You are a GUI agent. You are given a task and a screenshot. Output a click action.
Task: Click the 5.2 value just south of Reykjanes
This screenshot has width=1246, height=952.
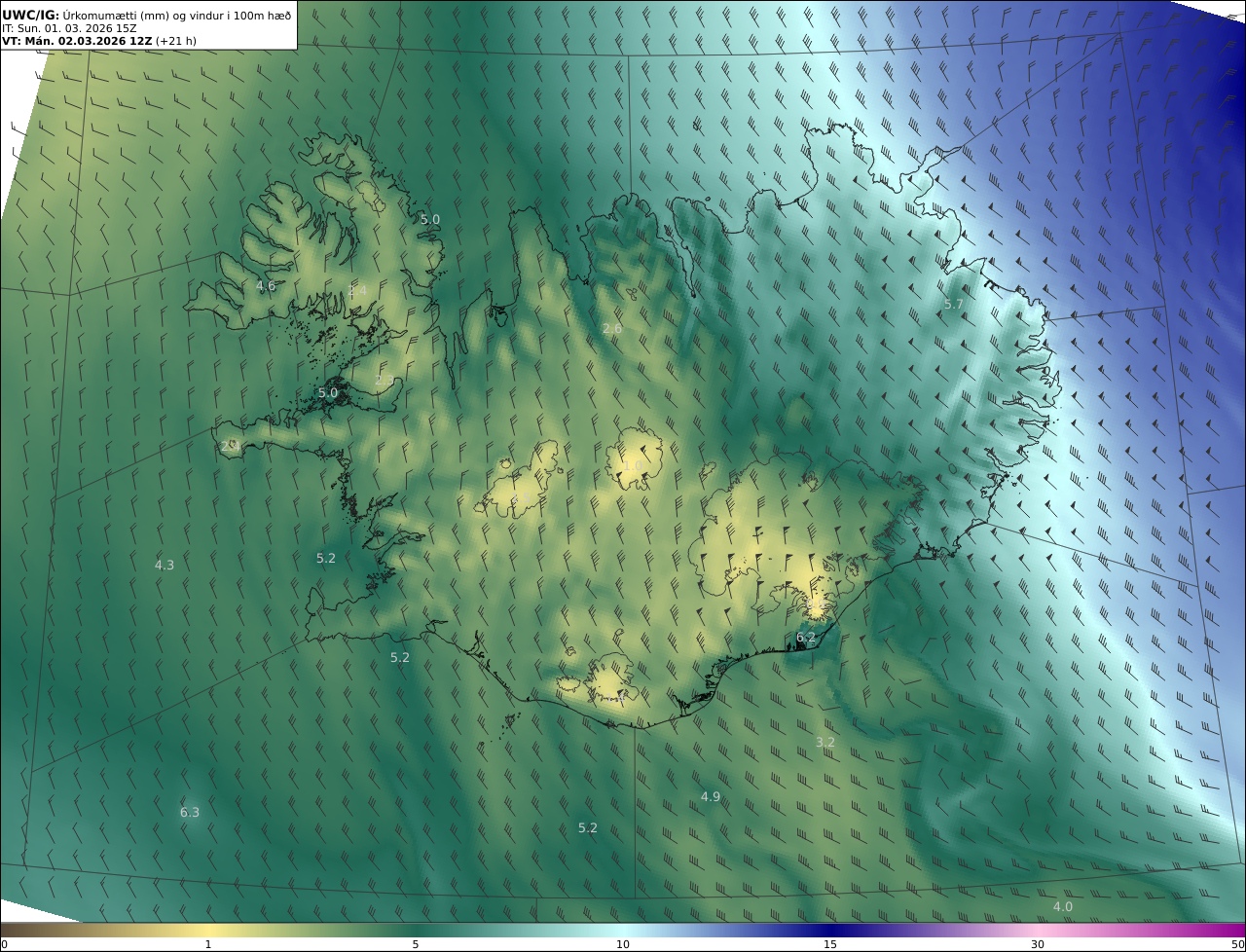(400, 658)
